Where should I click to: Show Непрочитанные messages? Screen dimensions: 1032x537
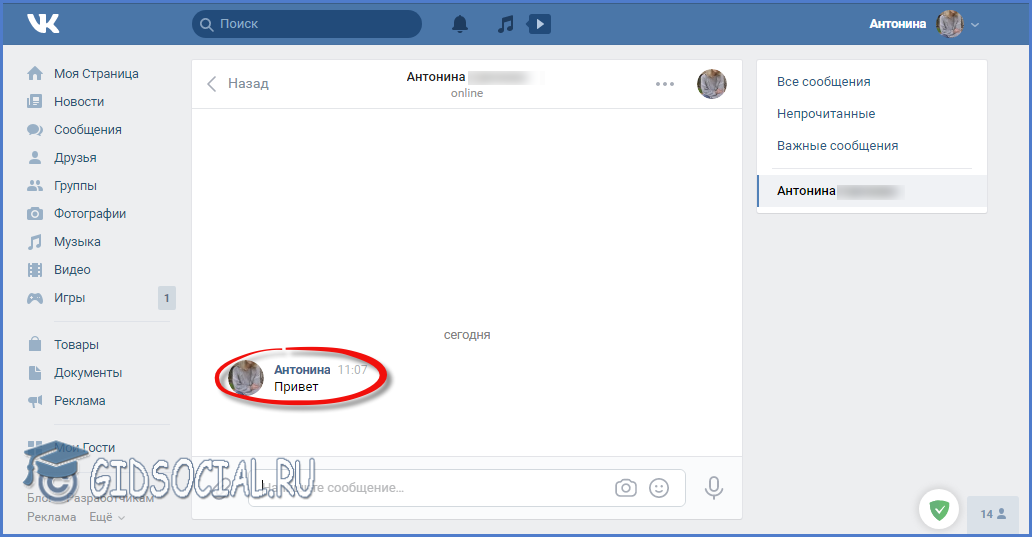[x=826, y=114]
